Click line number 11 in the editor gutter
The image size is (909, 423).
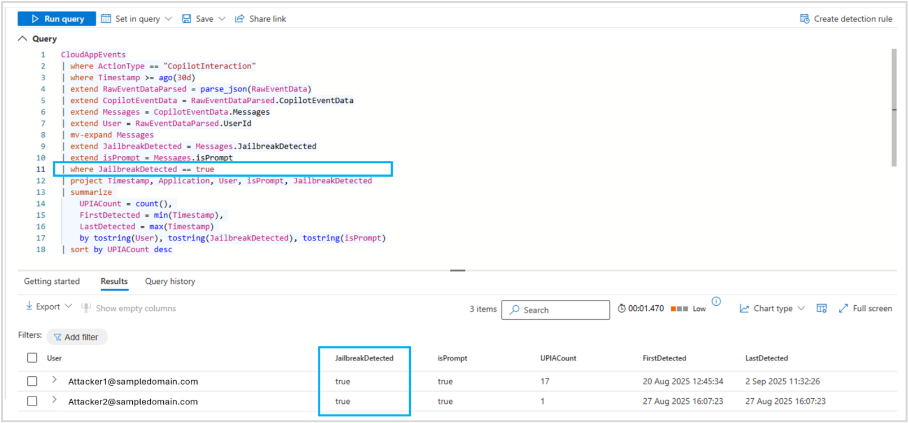pyautogui.click(x=42, y=169)
